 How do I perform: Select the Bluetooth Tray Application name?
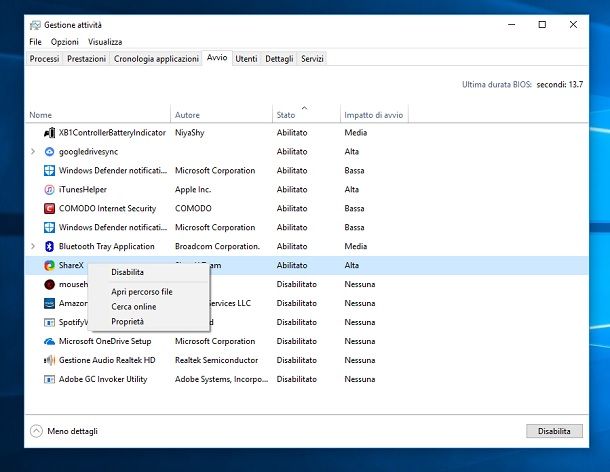[107, 246]
